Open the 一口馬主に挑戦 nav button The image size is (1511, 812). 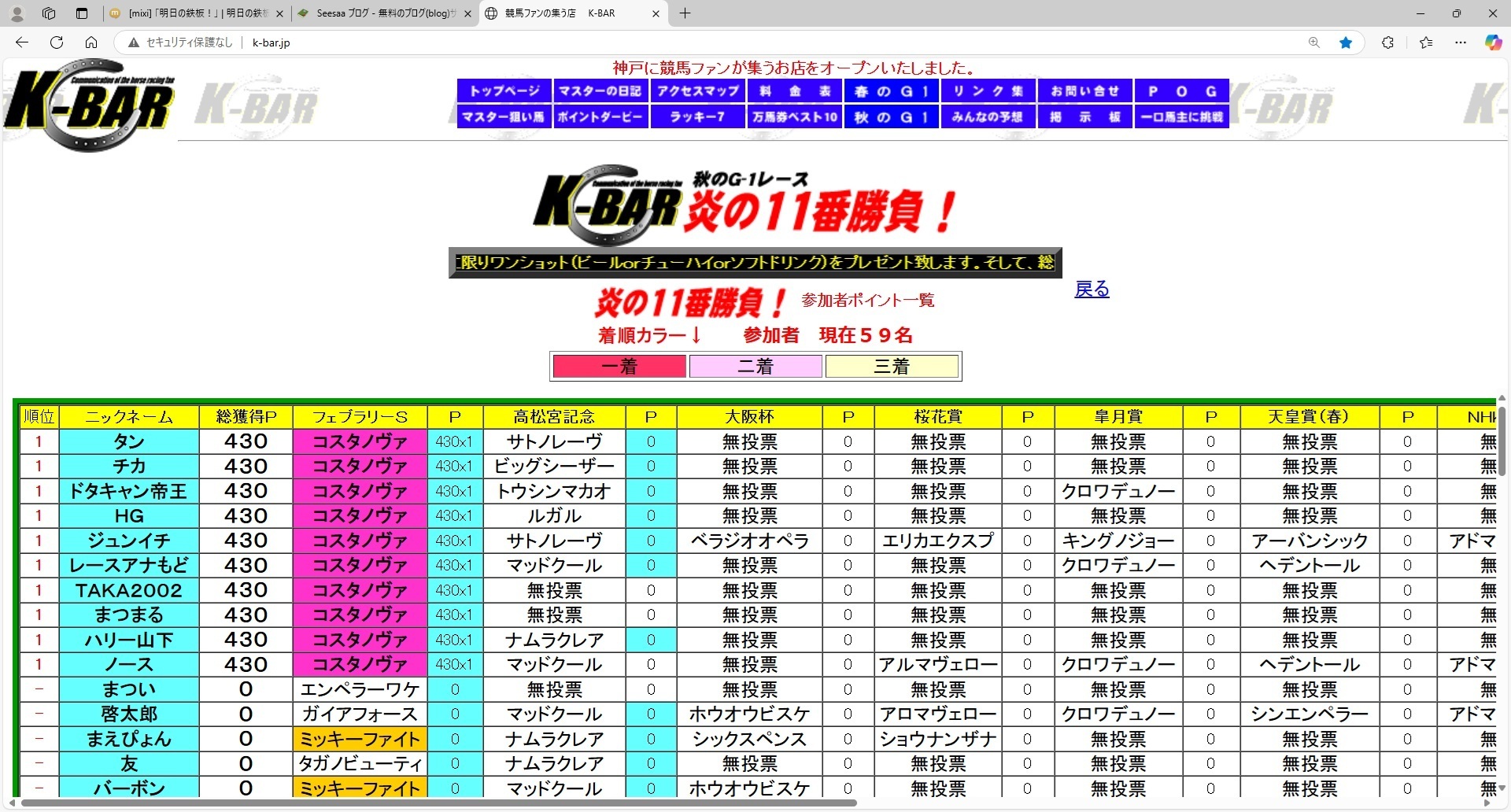point(1182,116)
